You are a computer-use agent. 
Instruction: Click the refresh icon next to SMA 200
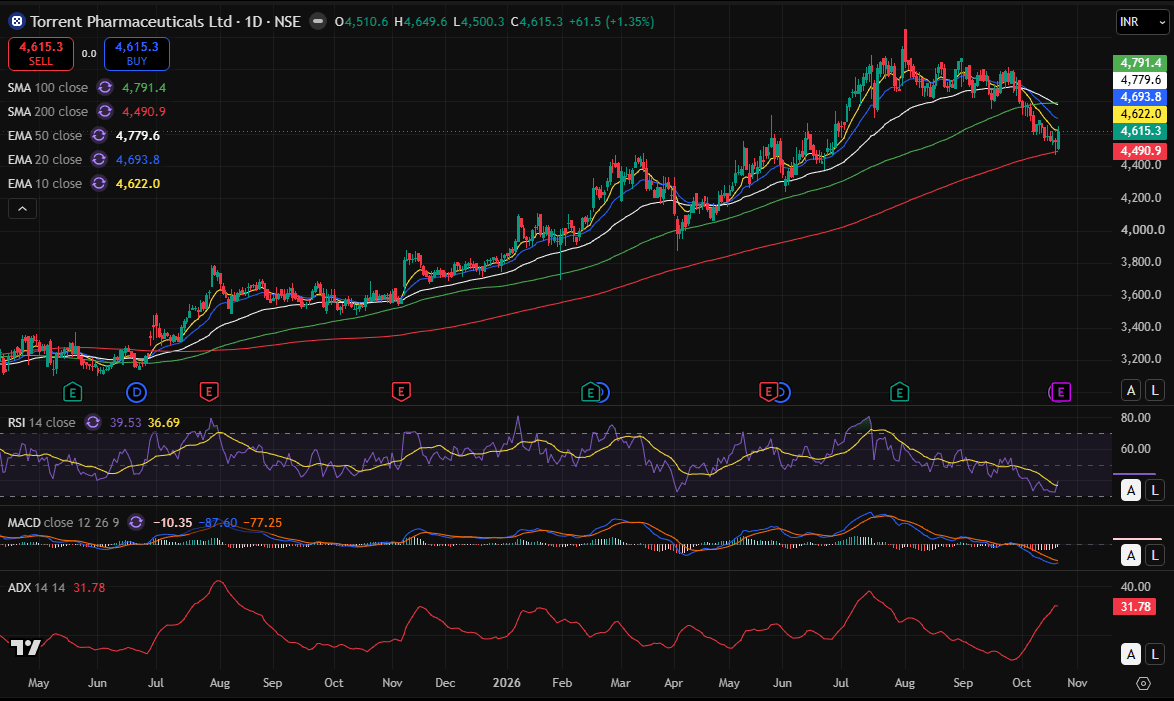106,112
